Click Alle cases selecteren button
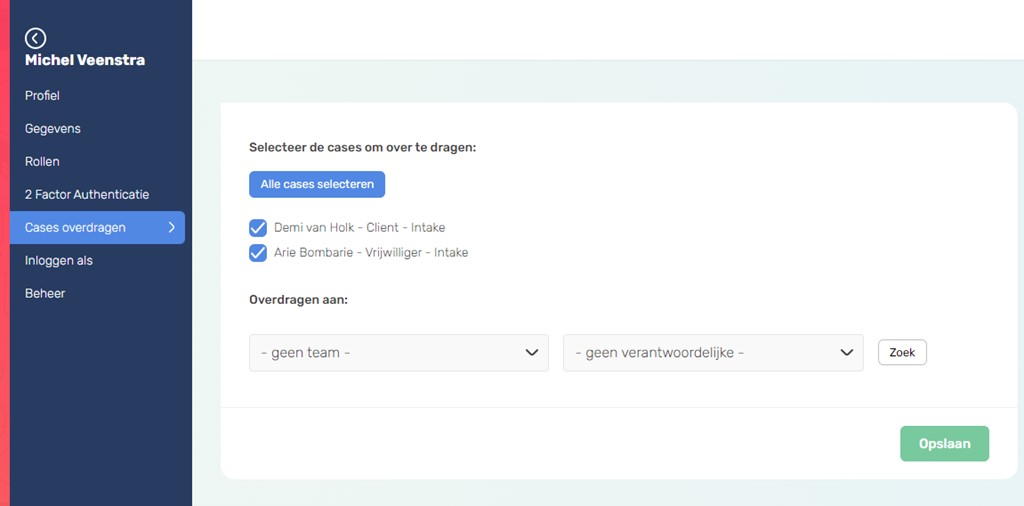Image resolution: width=1024 pixels, height=506 pixels. 317,184
